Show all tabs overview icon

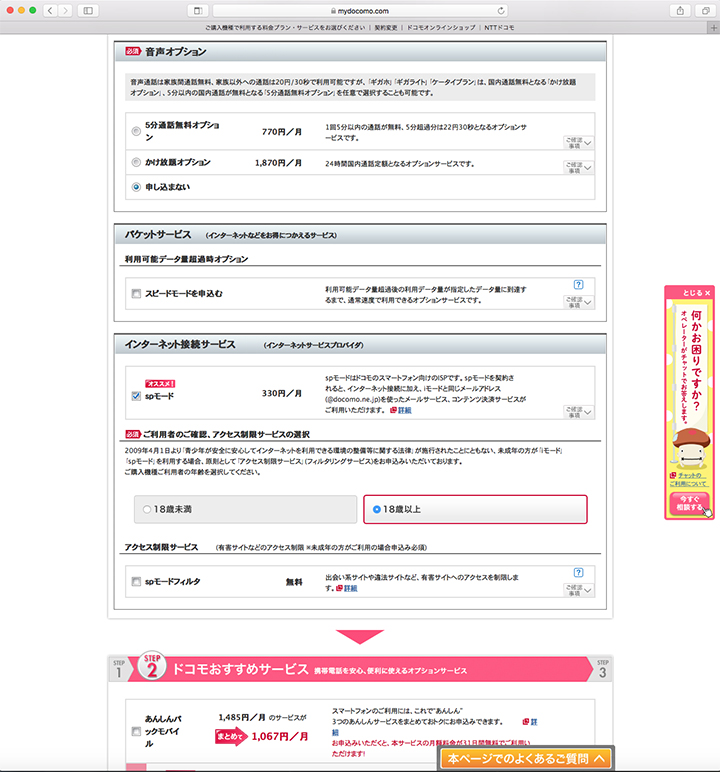point(706,10)
